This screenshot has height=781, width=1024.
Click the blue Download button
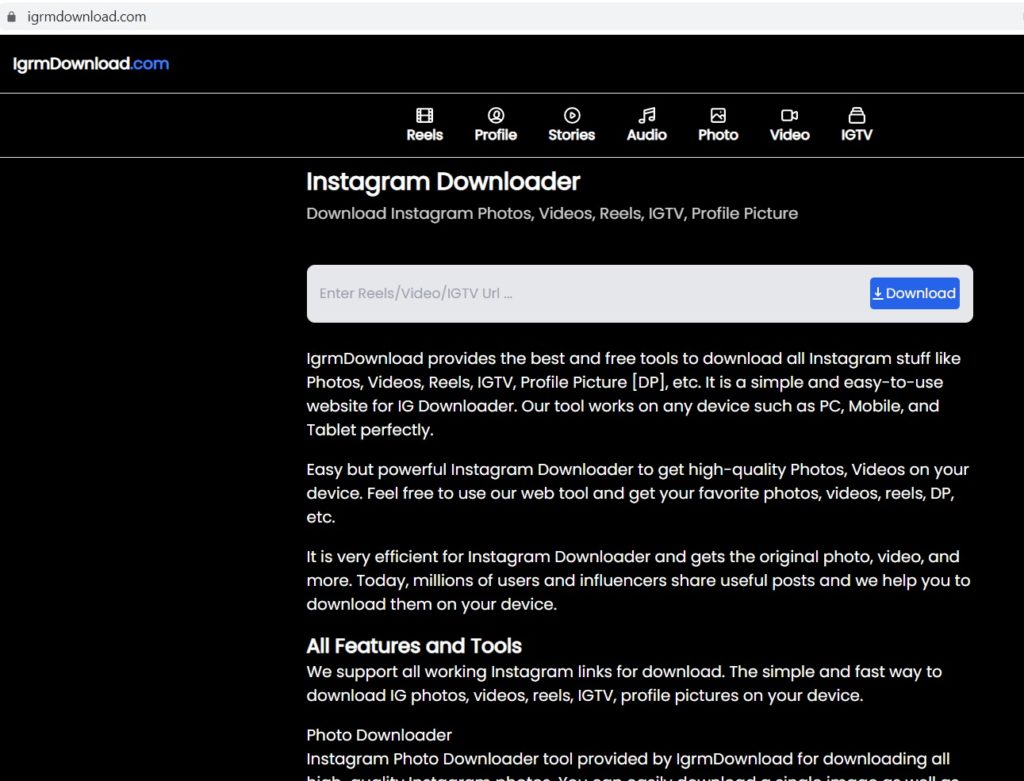tap(914, 293)
